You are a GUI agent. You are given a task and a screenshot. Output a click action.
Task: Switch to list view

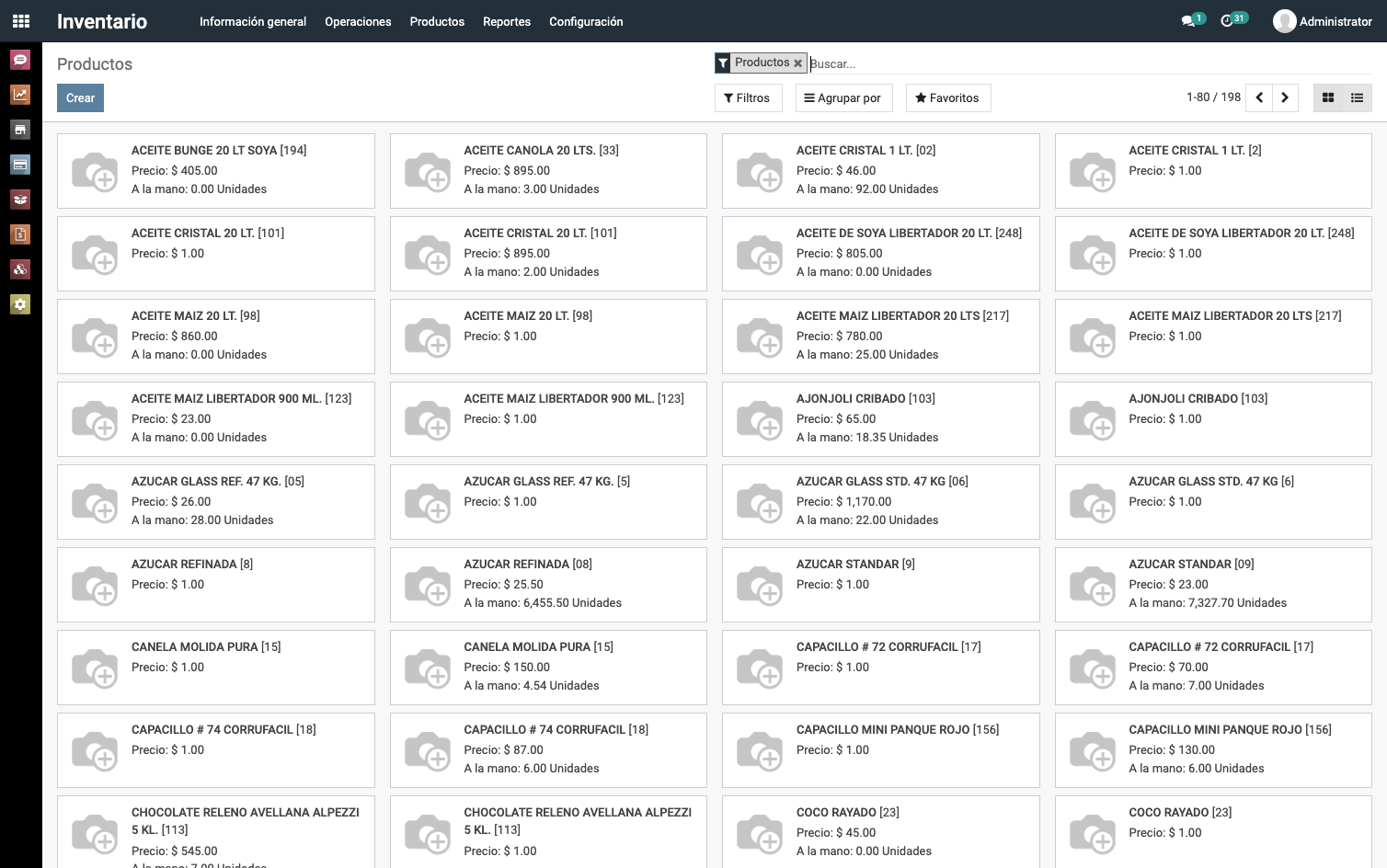pyautogui.click(x=1357, y=97)
